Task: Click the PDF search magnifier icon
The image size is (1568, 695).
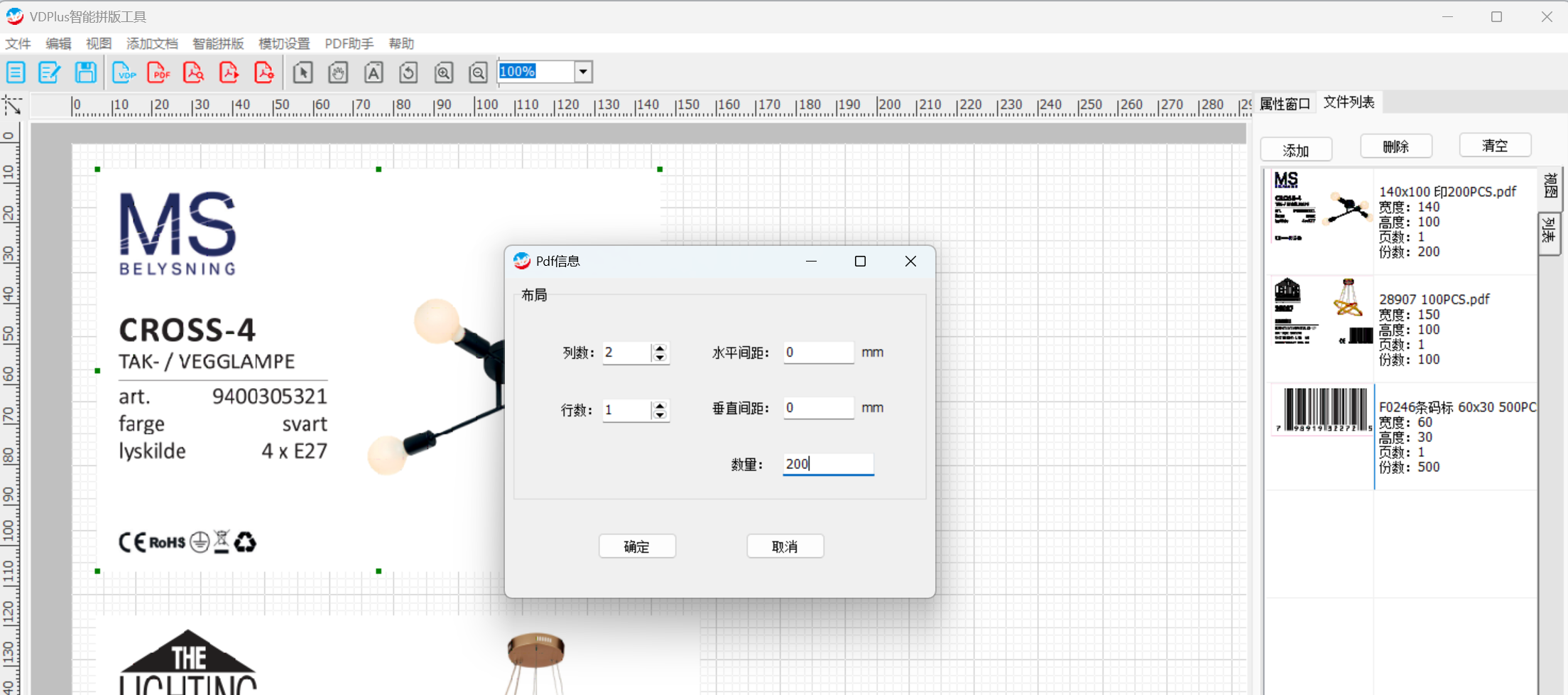Action: [193, 72]
